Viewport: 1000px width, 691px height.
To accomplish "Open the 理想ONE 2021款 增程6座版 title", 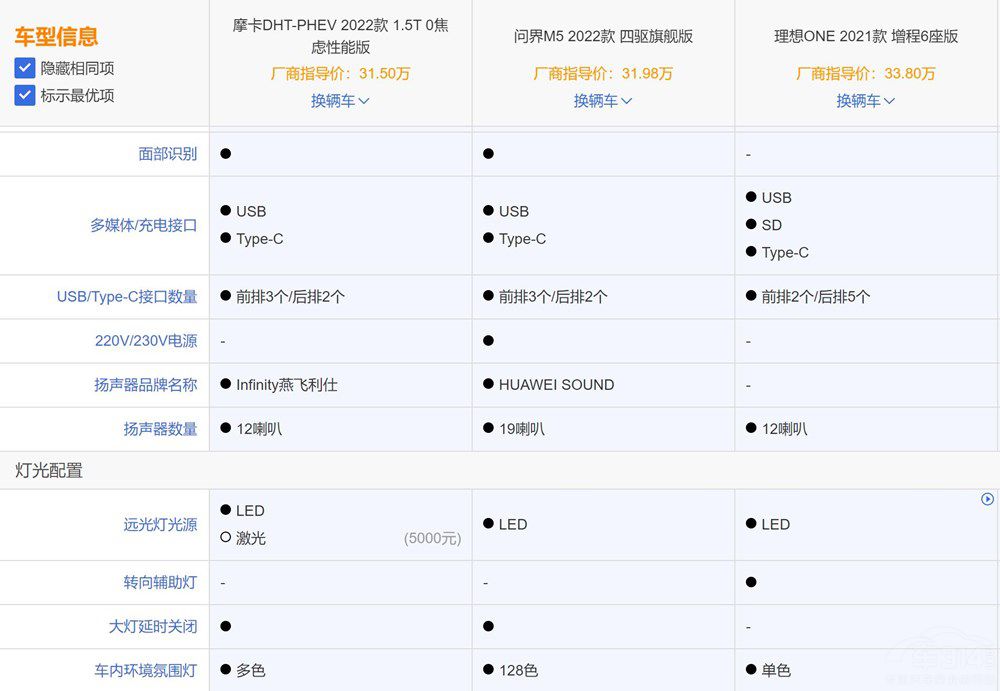I will pos(866,36).
